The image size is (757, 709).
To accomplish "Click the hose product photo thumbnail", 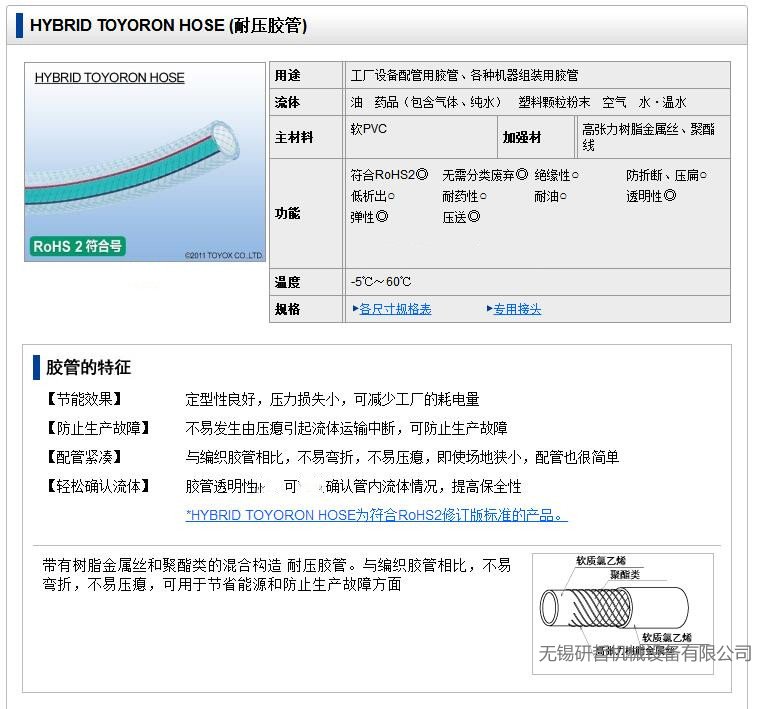I will click(145, 162).
